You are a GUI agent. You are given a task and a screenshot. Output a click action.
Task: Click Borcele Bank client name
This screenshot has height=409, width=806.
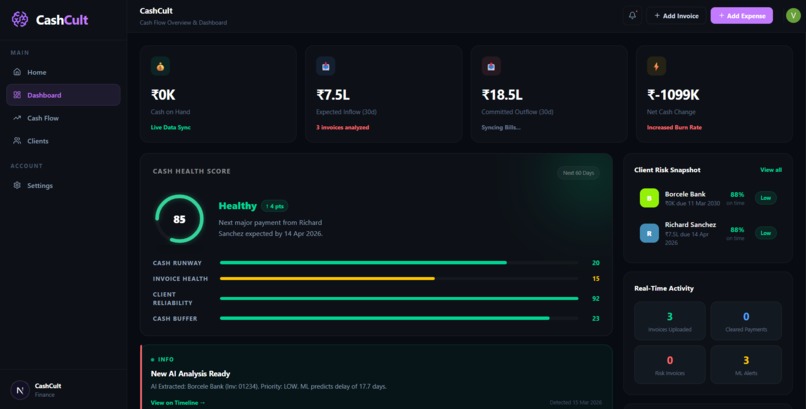[685, 194]
